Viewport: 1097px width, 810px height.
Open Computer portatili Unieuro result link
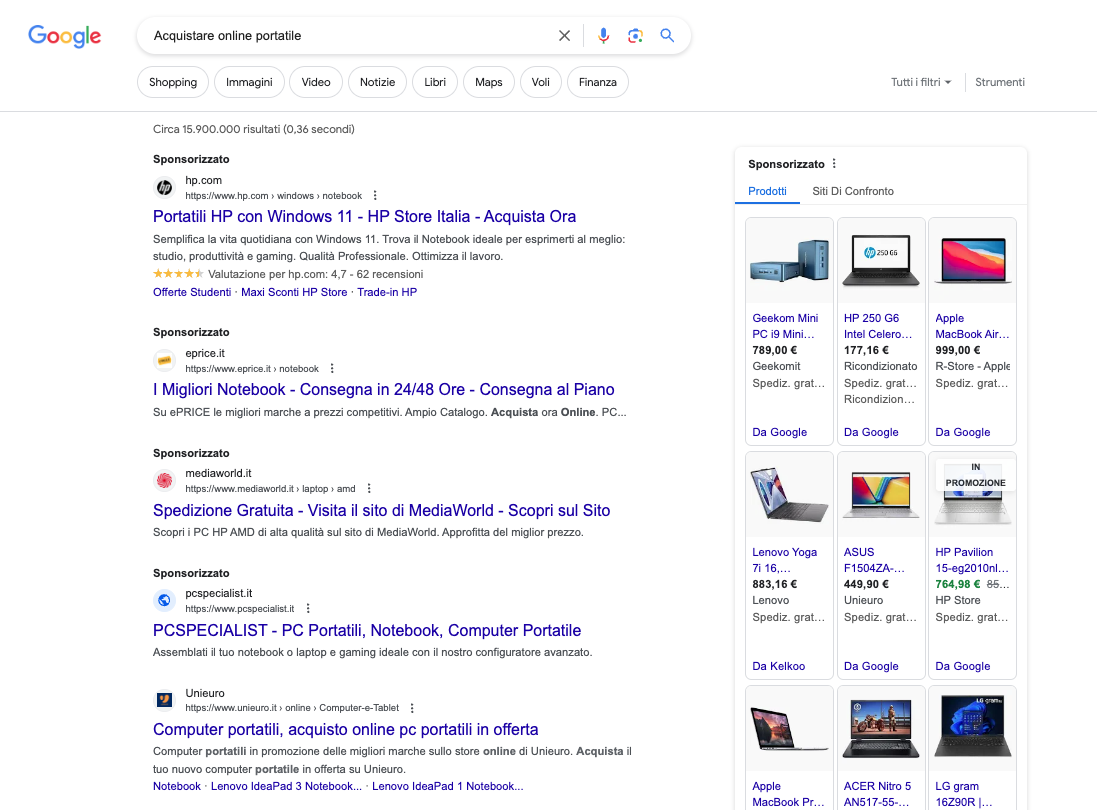(x=346, y=730)
